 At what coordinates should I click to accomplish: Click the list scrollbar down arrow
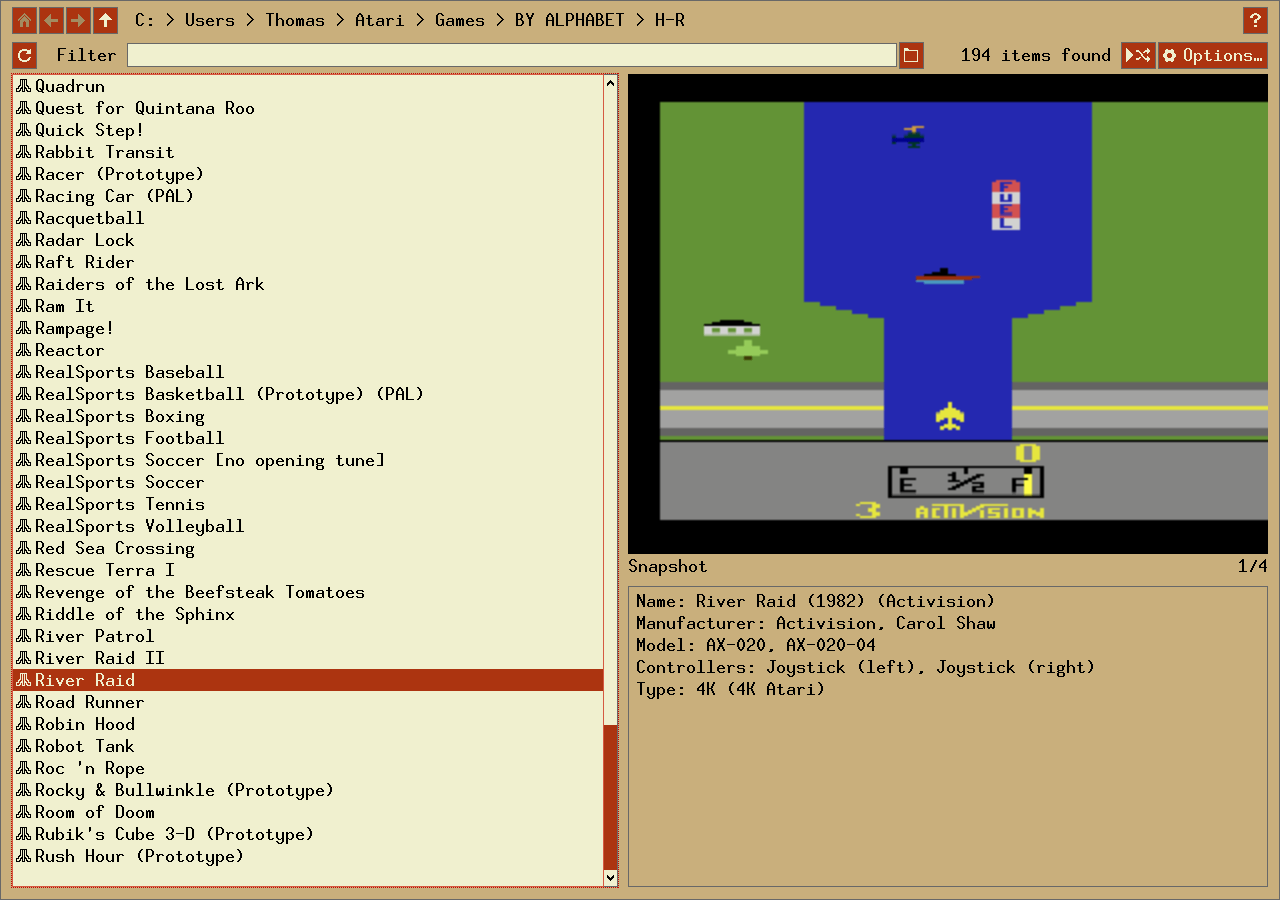[x=611, y=877]
